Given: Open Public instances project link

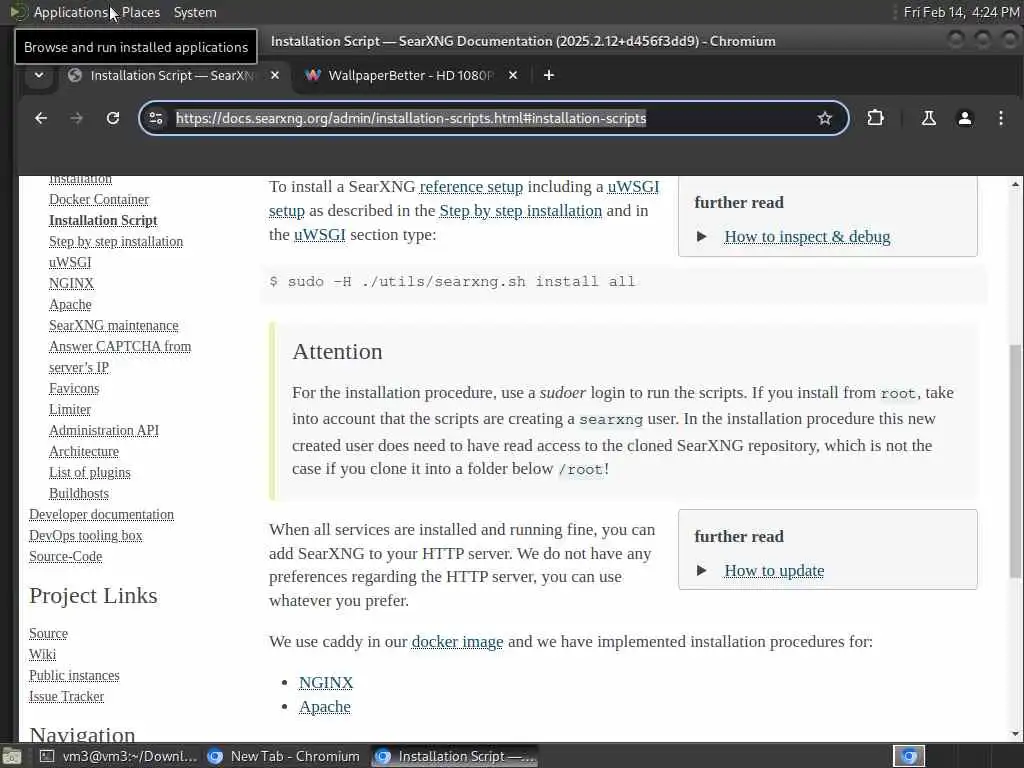Looking at the screenshot, I should point(74,675).
